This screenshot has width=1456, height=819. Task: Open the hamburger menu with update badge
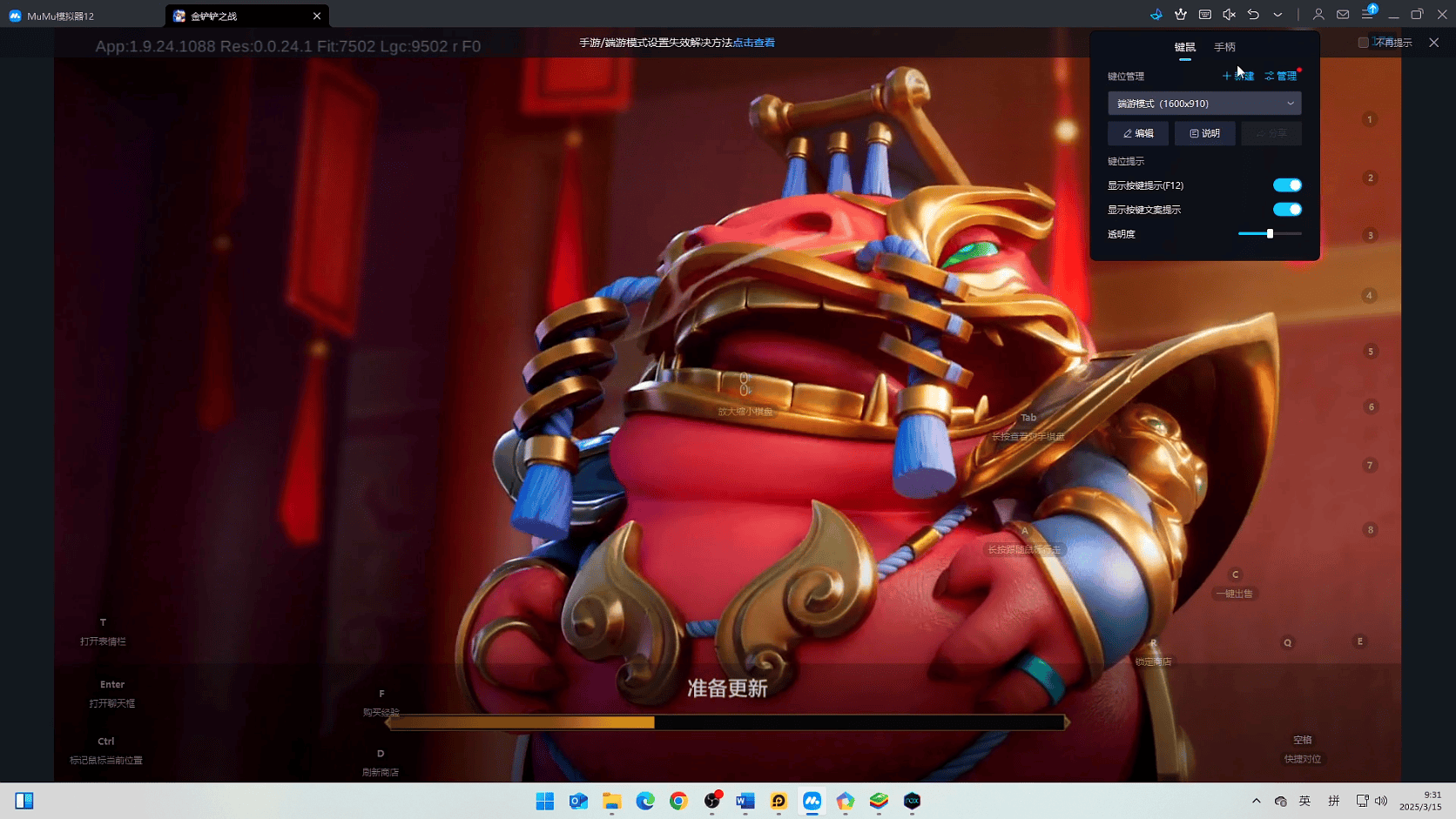[x=1368, y=13]
